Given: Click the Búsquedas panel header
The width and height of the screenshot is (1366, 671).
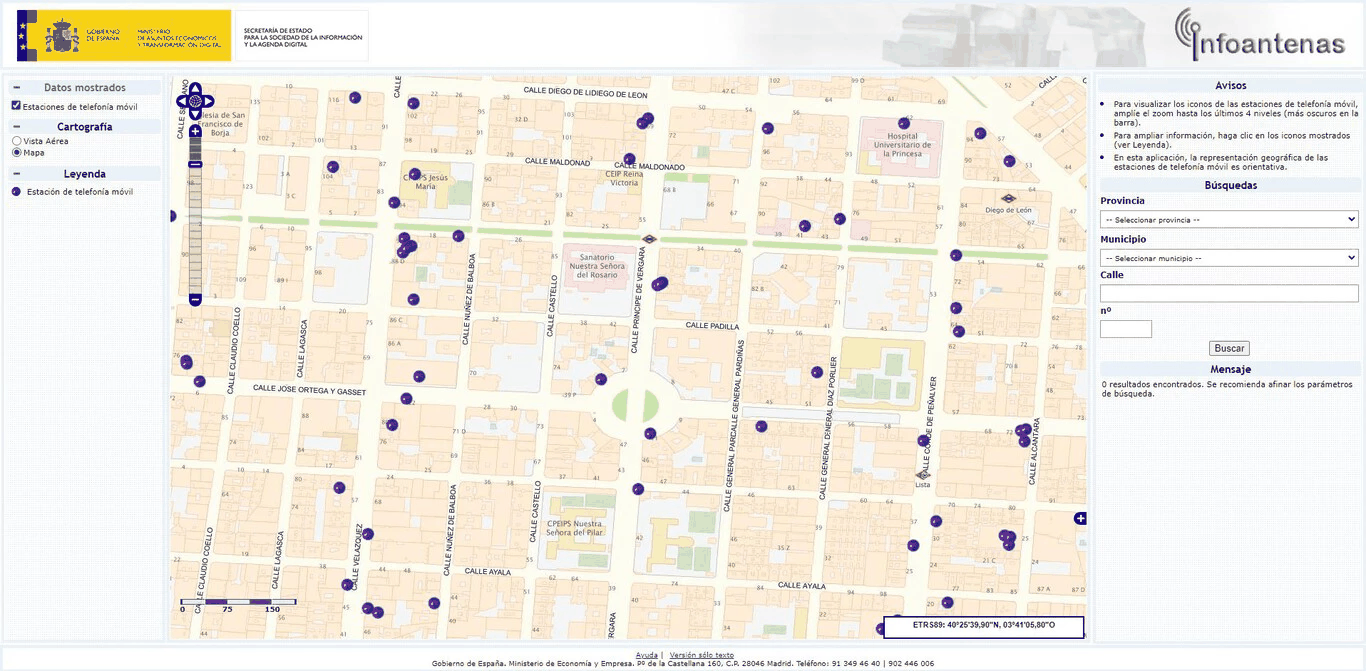Looking at the screenshot, I should [x=1230, y=185].
